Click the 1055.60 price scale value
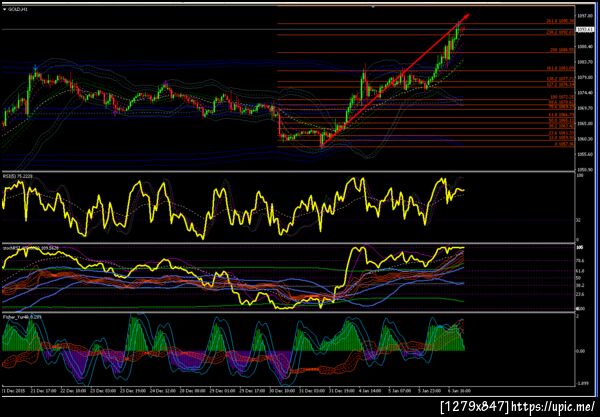 click(x=584, y=154)
